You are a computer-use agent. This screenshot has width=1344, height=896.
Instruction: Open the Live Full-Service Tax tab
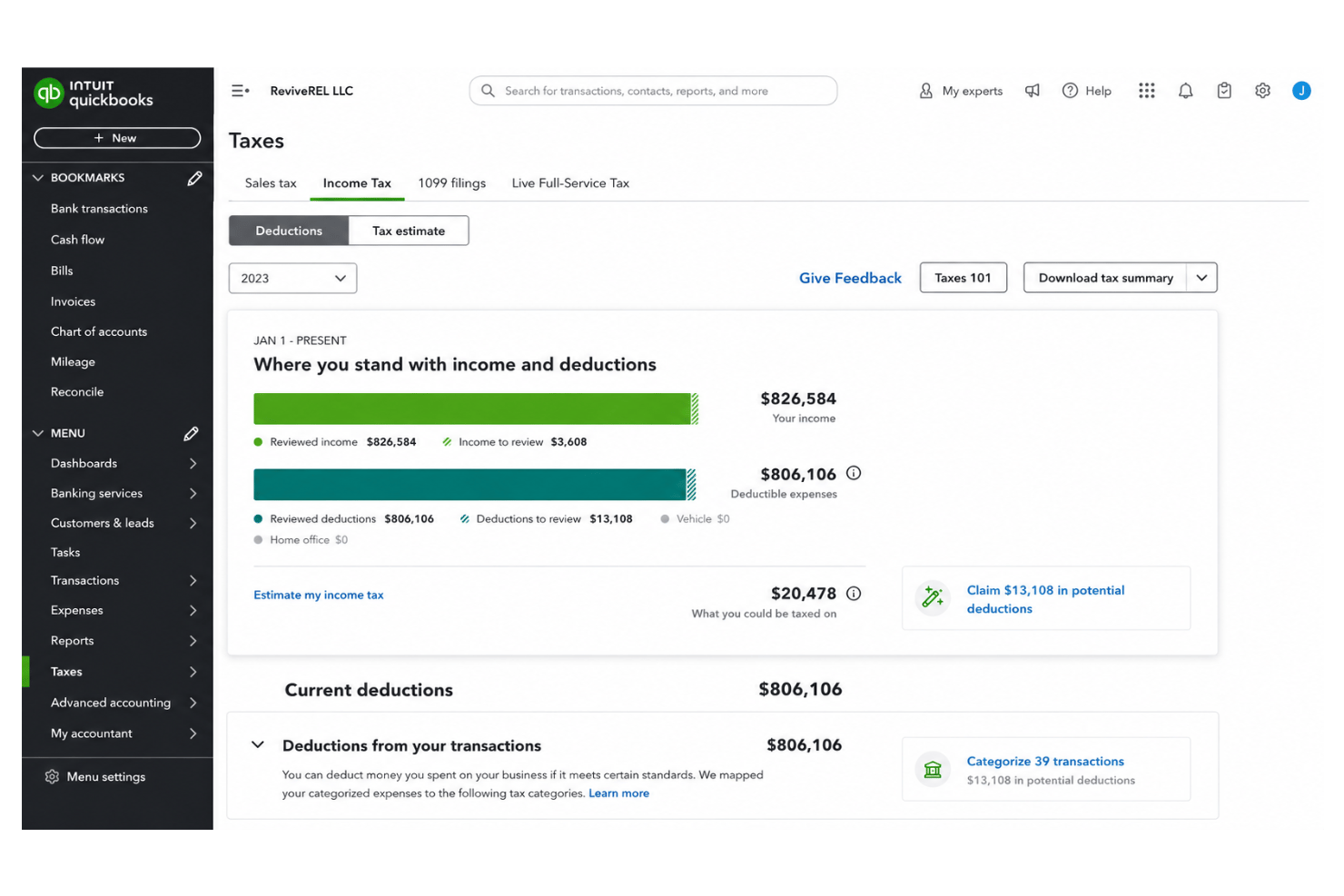[x=570, y=183]
